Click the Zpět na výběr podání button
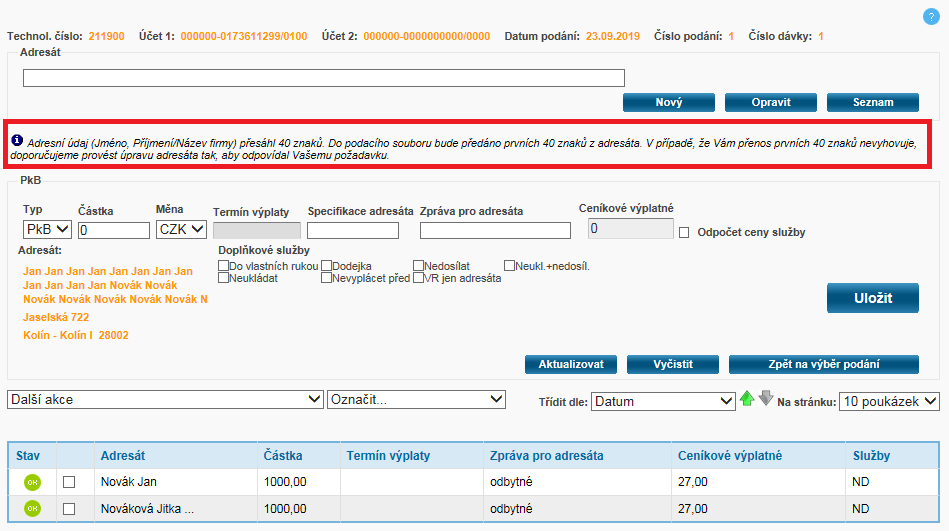Image resolution: width=949 pixels, height=531 pixels. (x=823, y=364)
